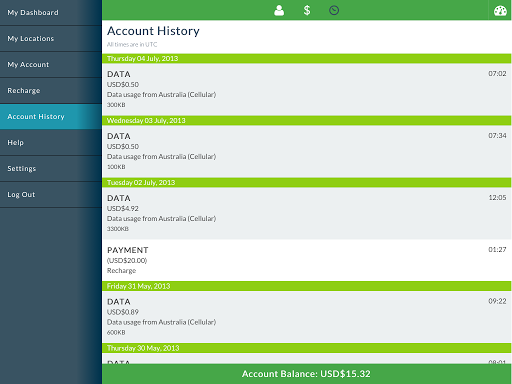Image resolution: width=512 pixels, height=384 pixels.
Task: Select the Thursday 04 July, 2013 date header
Action: pyautogui.click(x=307, y=59)
